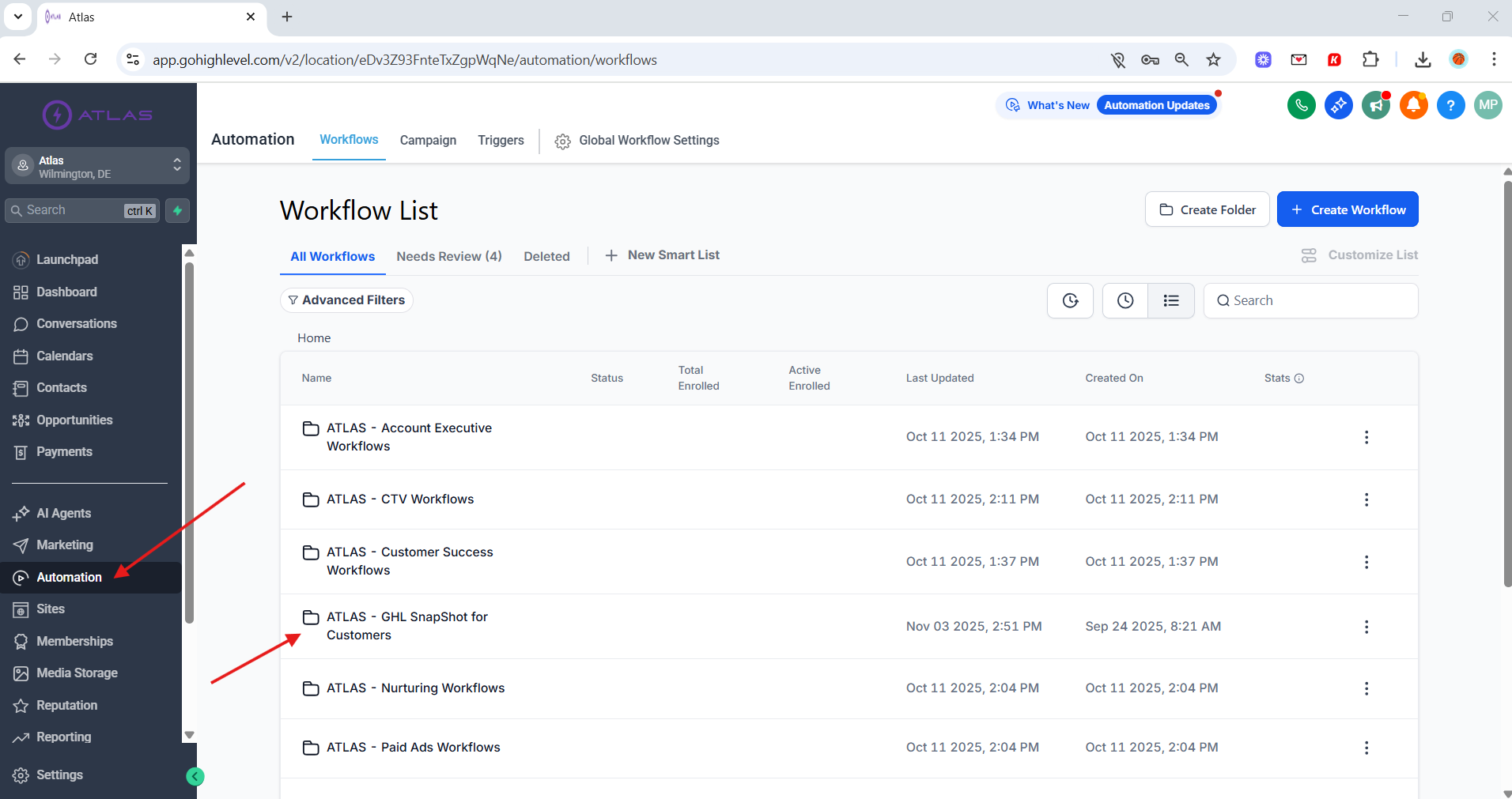Bookmark this page with star icon
This screenshot has width=1512, height=799.
point(1213,59)
